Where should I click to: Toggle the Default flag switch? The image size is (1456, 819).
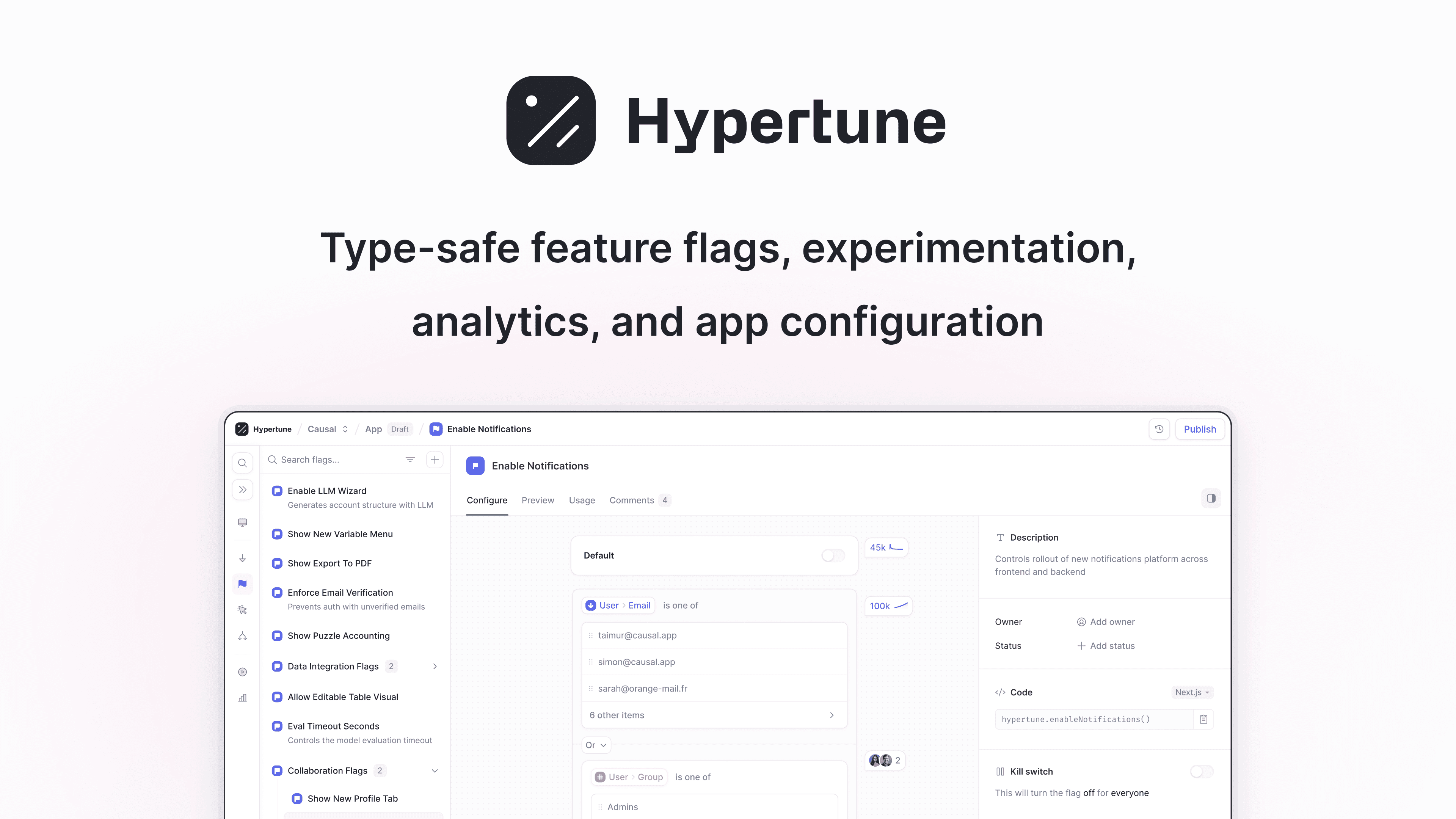[833, 555]
